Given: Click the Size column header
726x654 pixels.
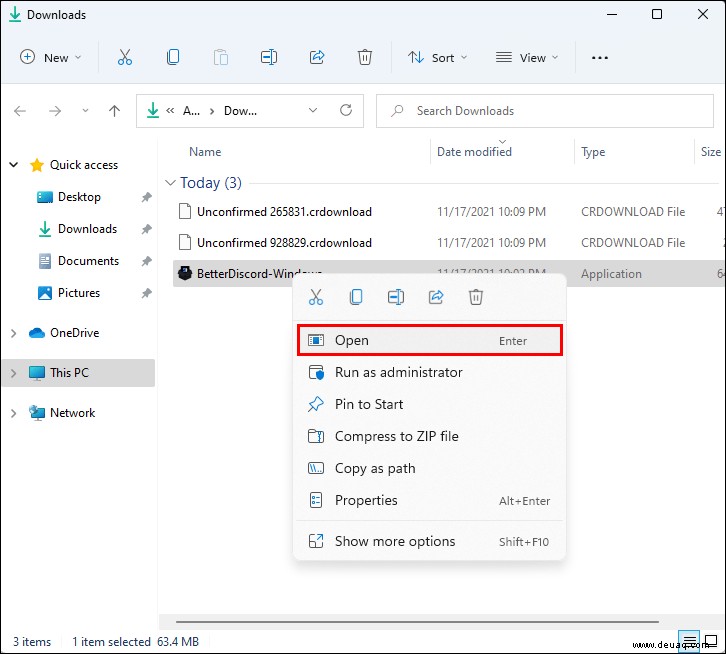Looking at the screenshot, I should point(711,152).
